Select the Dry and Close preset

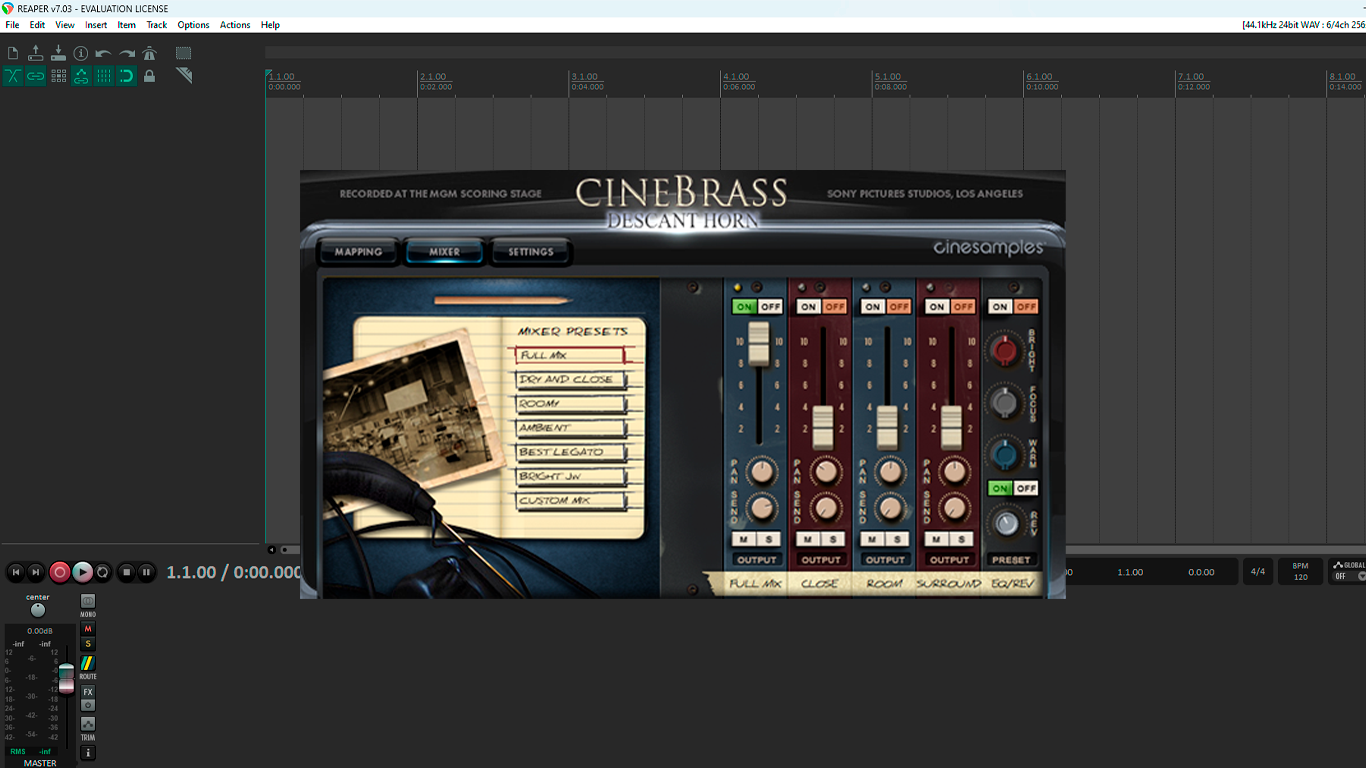(x=572, y=379)
